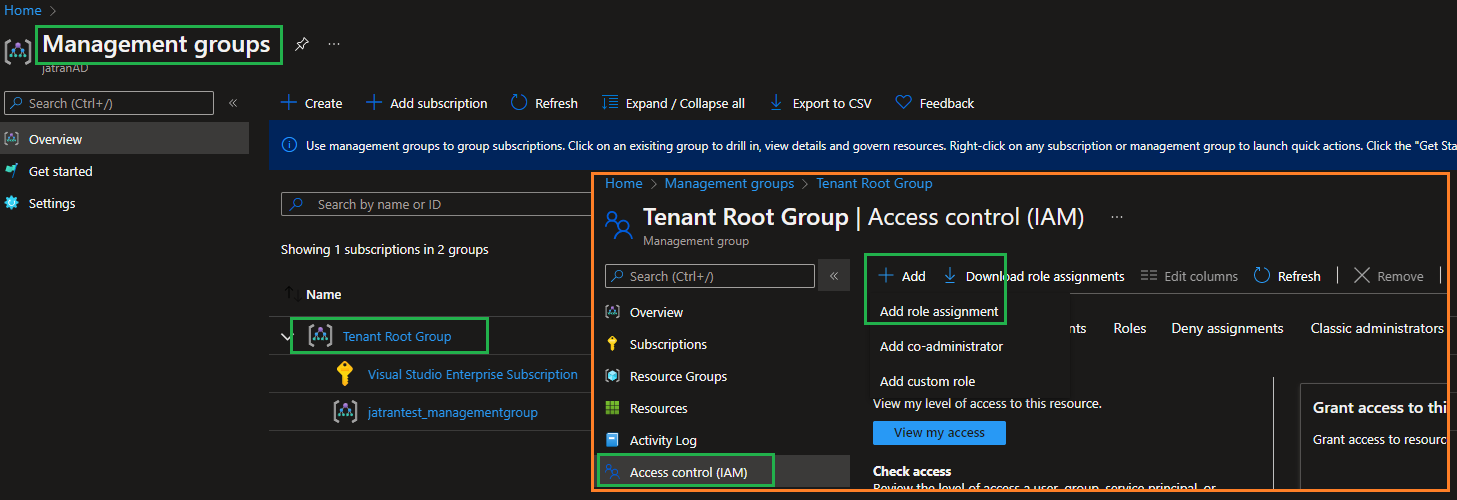Open Overview in the Management groups menu
The height and width of the screenshot is (500, 1457).
pyautogui.click(x=124, y=139)
